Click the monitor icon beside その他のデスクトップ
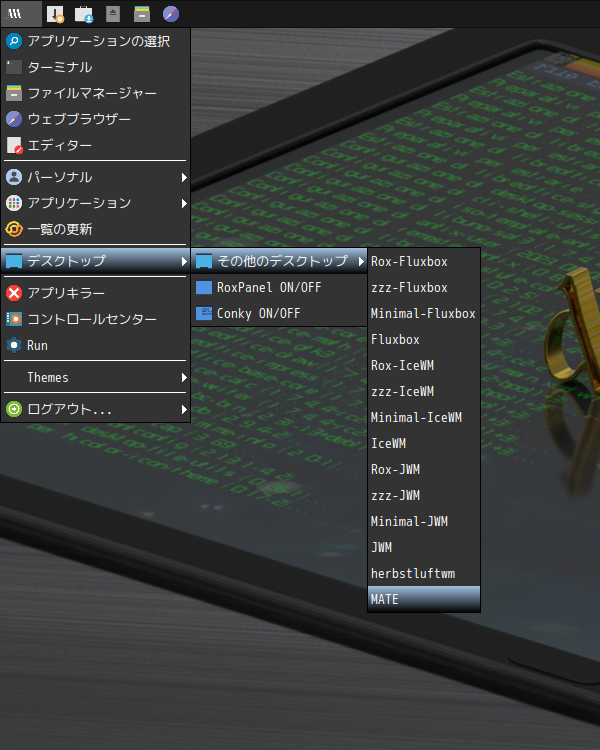 (204, 261)
